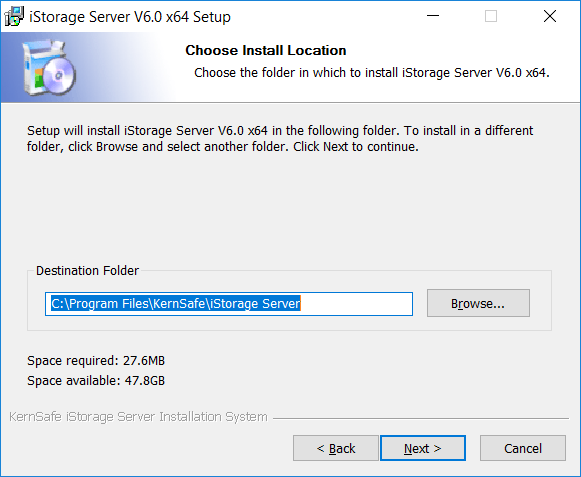581x477 pixels.
Task: Click the 'Space required: 27.6MB' text
Action: point(96,360)
